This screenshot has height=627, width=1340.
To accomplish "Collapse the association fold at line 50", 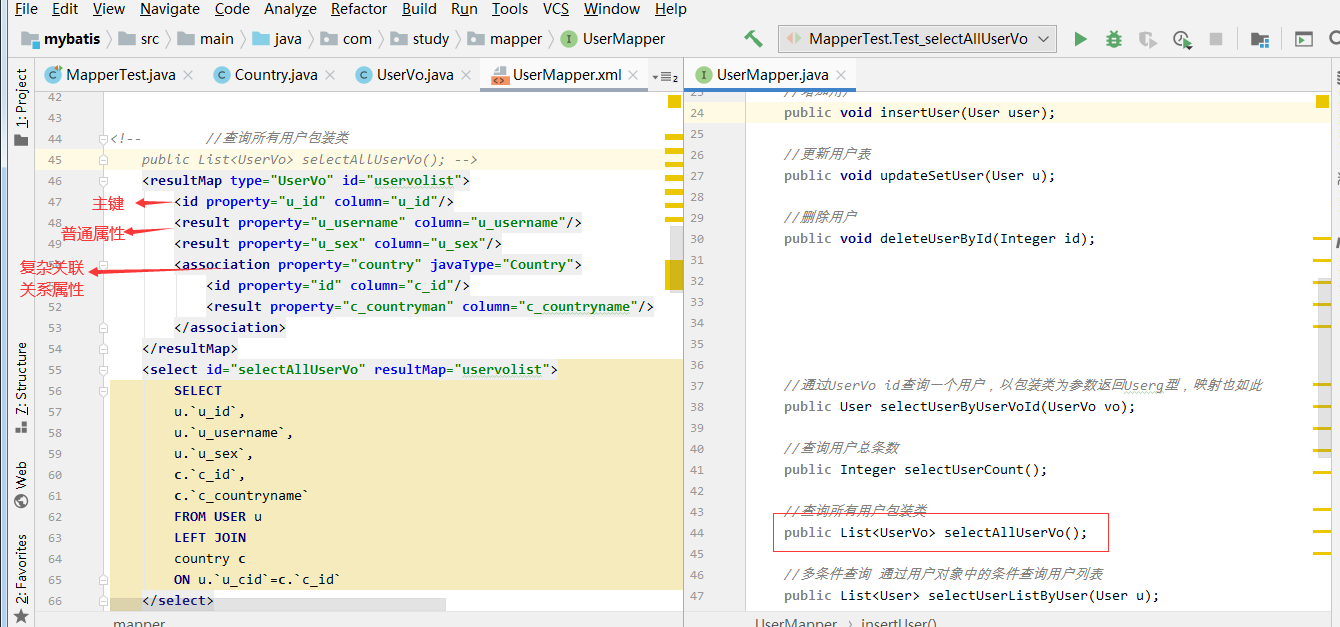I will 103,265.
